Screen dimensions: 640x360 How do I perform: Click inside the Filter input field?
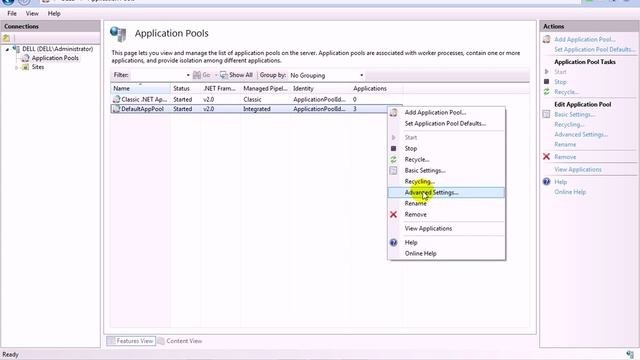click(x=157, y=75)
